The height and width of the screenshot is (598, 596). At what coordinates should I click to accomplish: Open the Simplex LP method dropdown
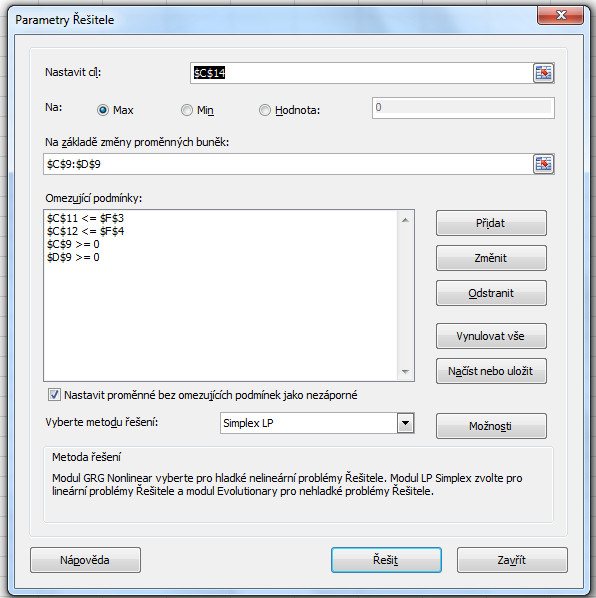click(405, 423)
